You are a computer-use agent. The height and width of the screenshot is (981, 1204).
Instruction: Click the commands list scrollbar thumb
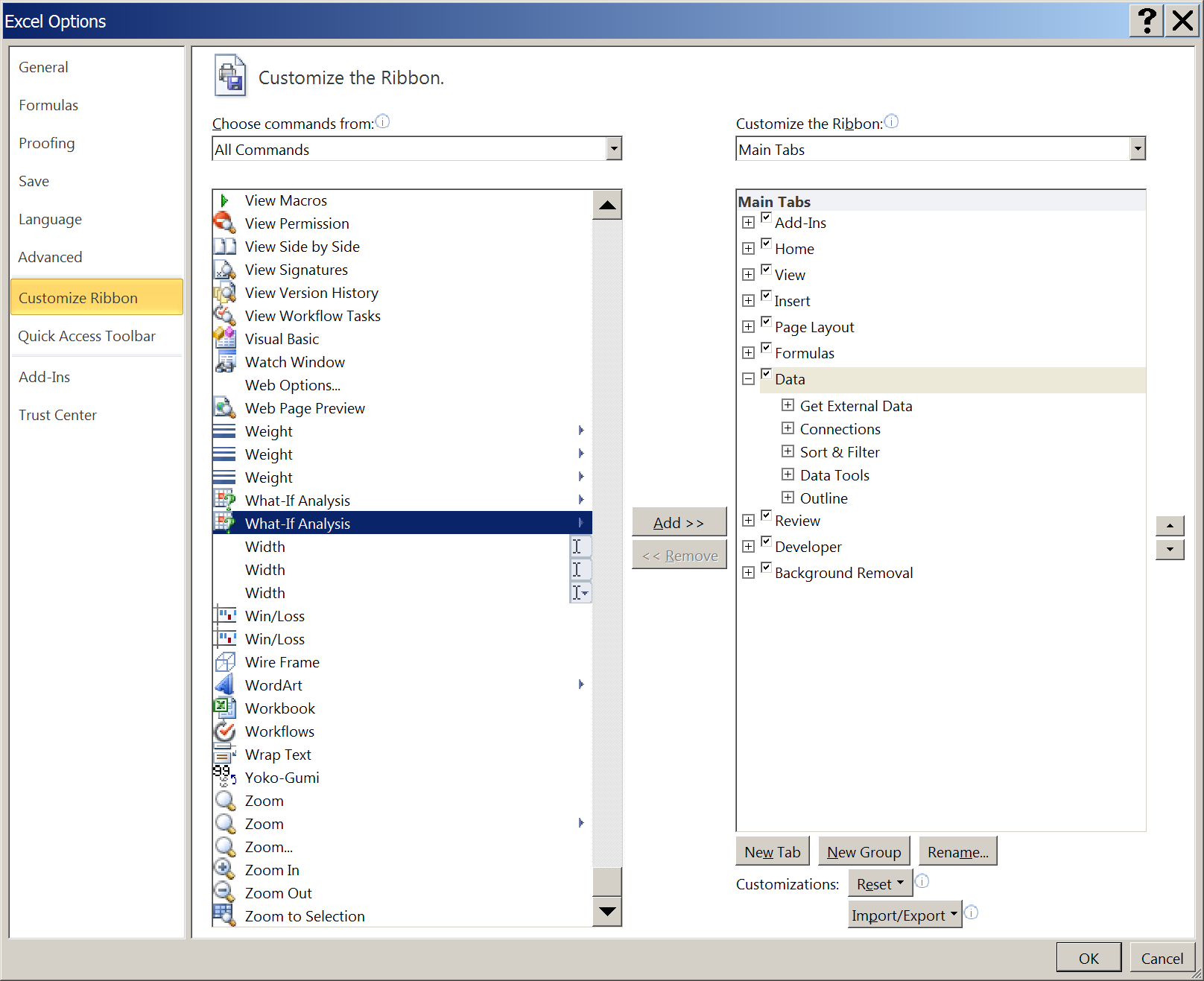pos(607,881)
